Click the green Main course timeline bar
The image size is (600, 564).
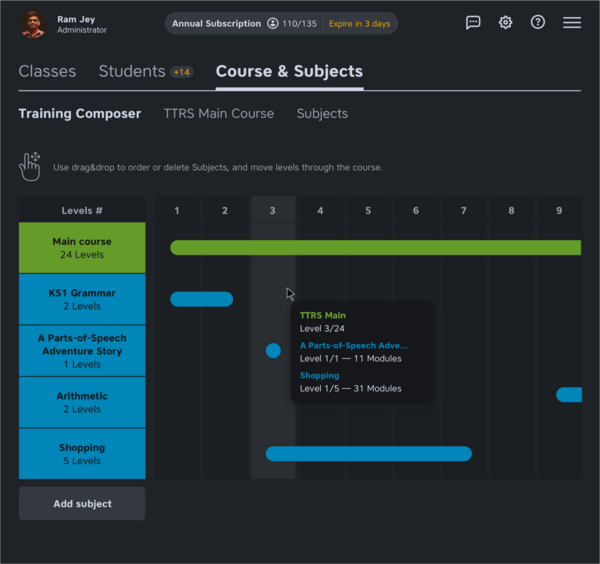click(x=375, y=248)
